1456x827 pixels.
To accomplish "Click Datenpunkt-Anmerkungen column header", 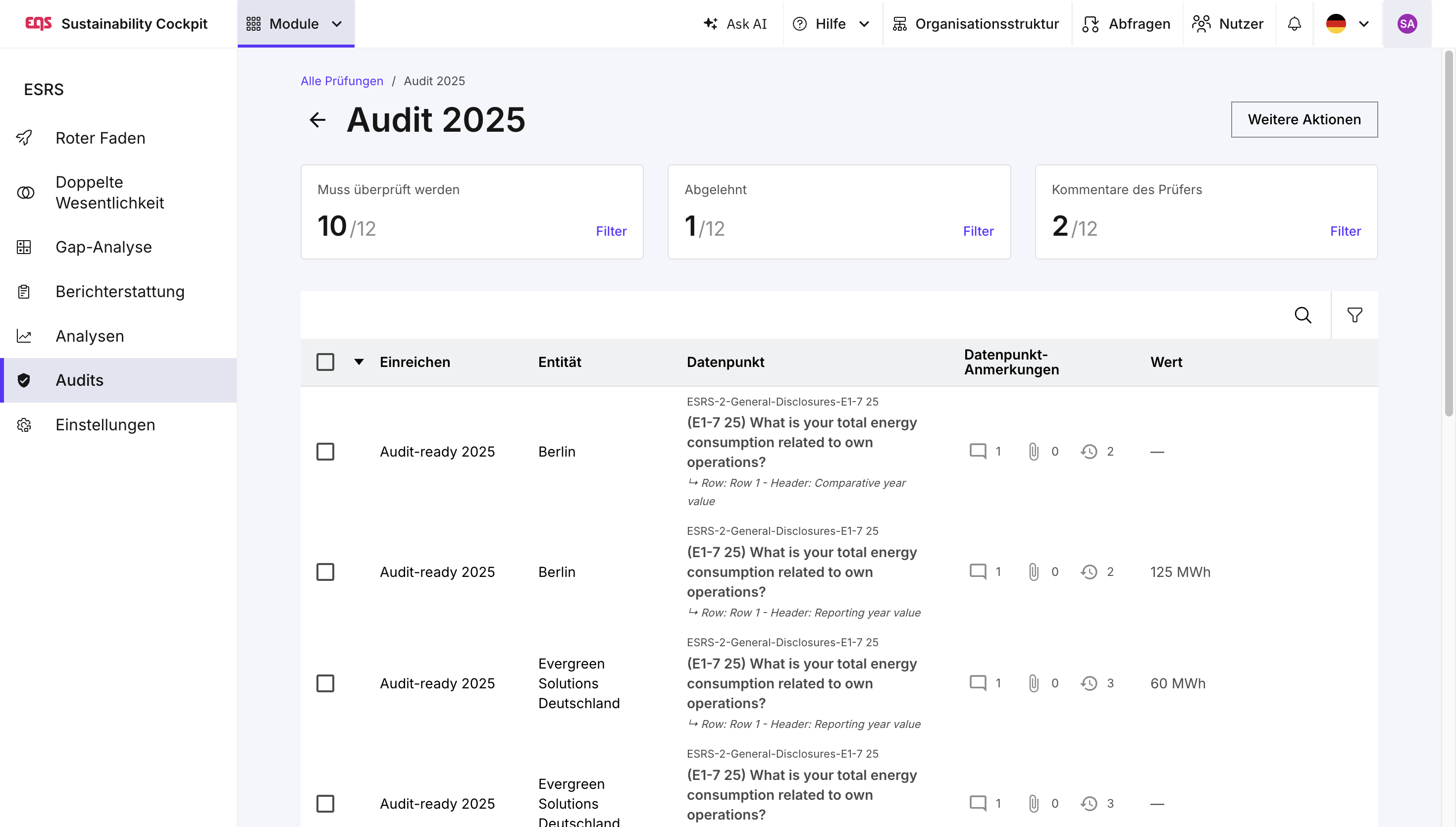I will [1011, 362].
